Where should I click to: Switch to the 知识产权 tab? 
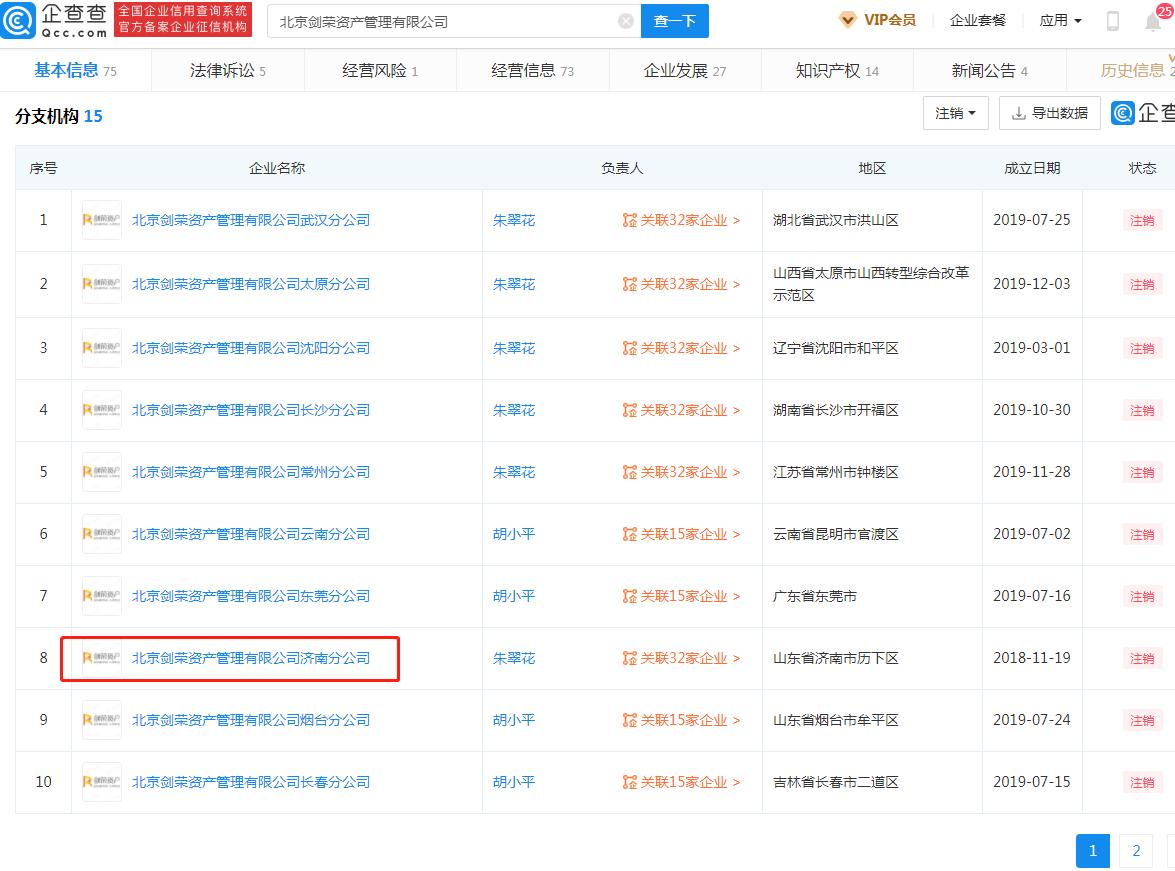click(x=837, y=70)
